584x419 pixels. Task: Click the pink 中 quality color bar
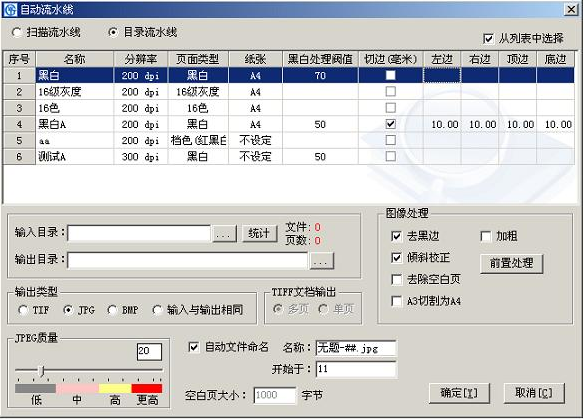(x=77, y=389)
